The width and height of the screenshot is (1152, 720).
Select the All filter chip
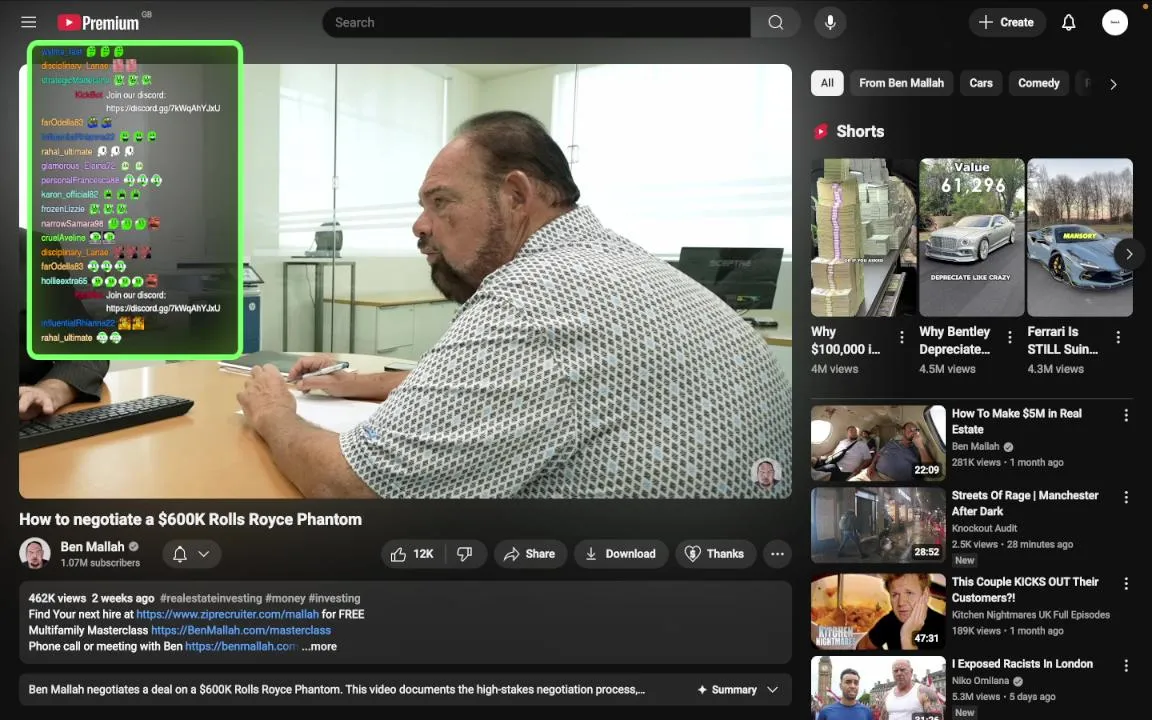pyautogui.click(x=827, y=83)
